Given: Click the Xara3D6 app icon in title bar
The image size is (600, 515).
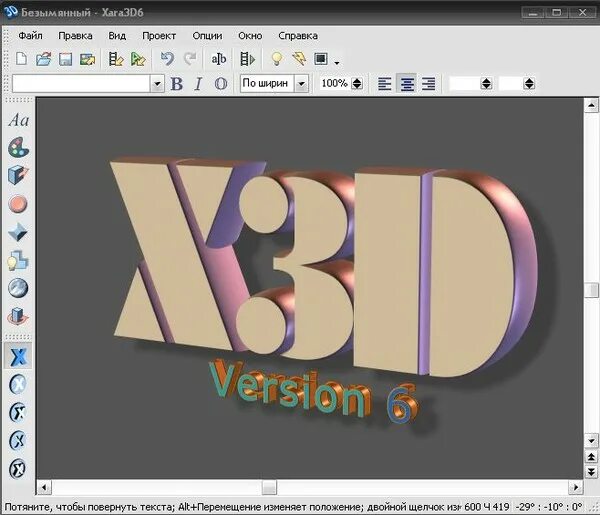Looking at the screenshot, I should [10, 12].
